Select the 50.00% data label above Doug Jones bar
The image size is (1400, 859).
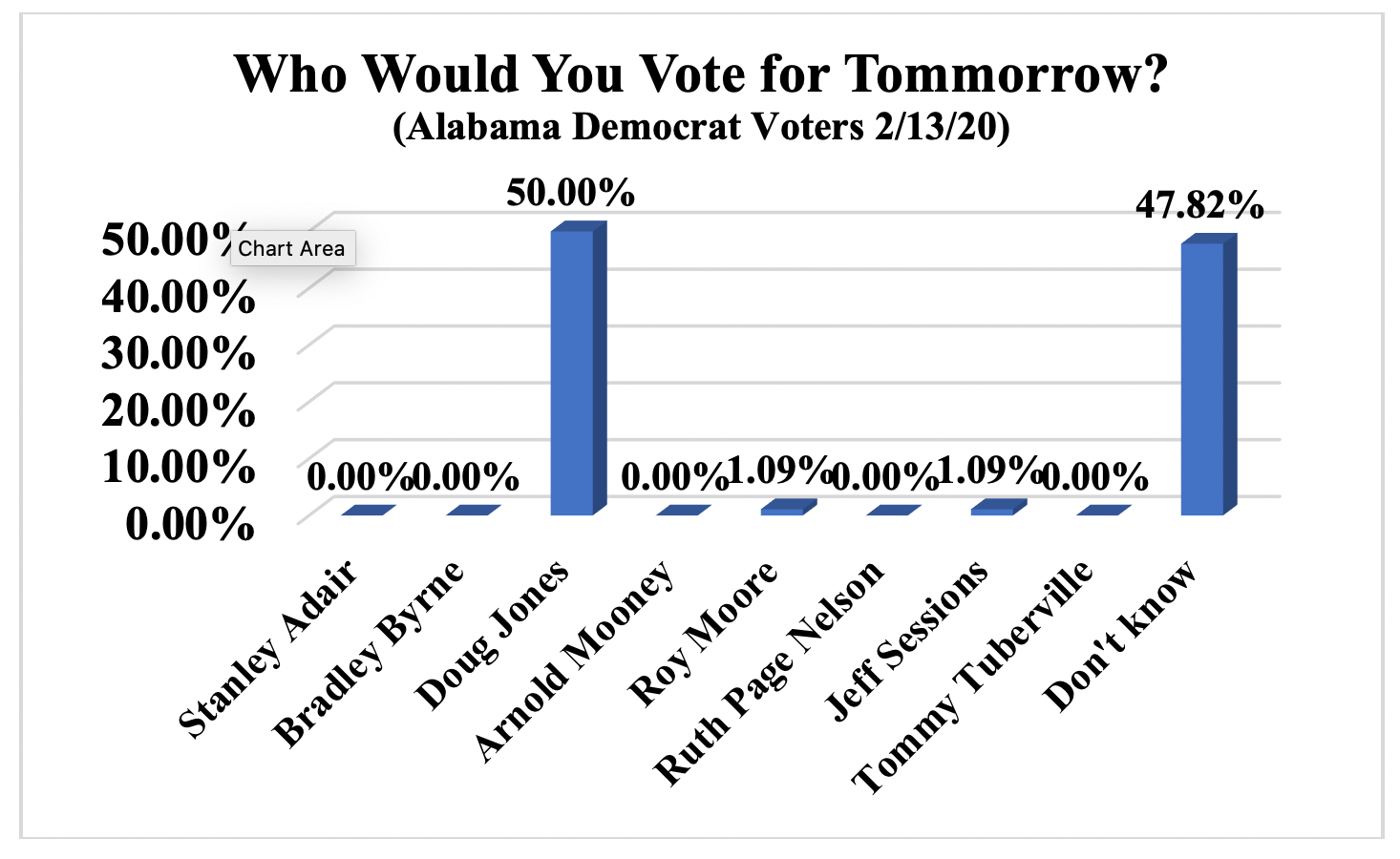570,193
